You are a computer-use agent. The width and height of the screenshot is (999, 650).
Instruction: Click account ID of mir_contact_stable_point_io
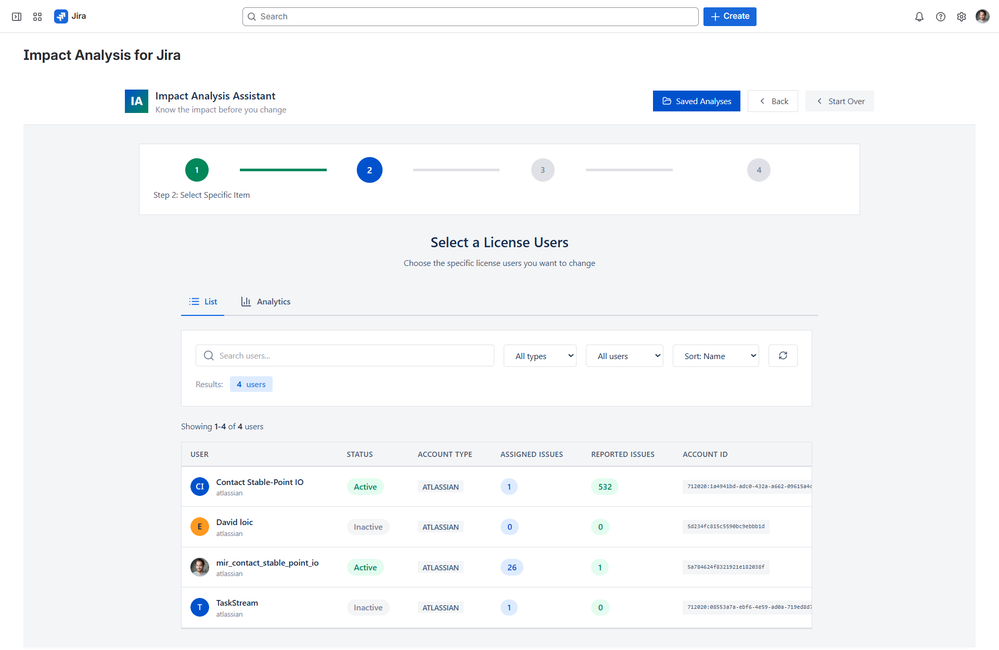tap(726, 567)
